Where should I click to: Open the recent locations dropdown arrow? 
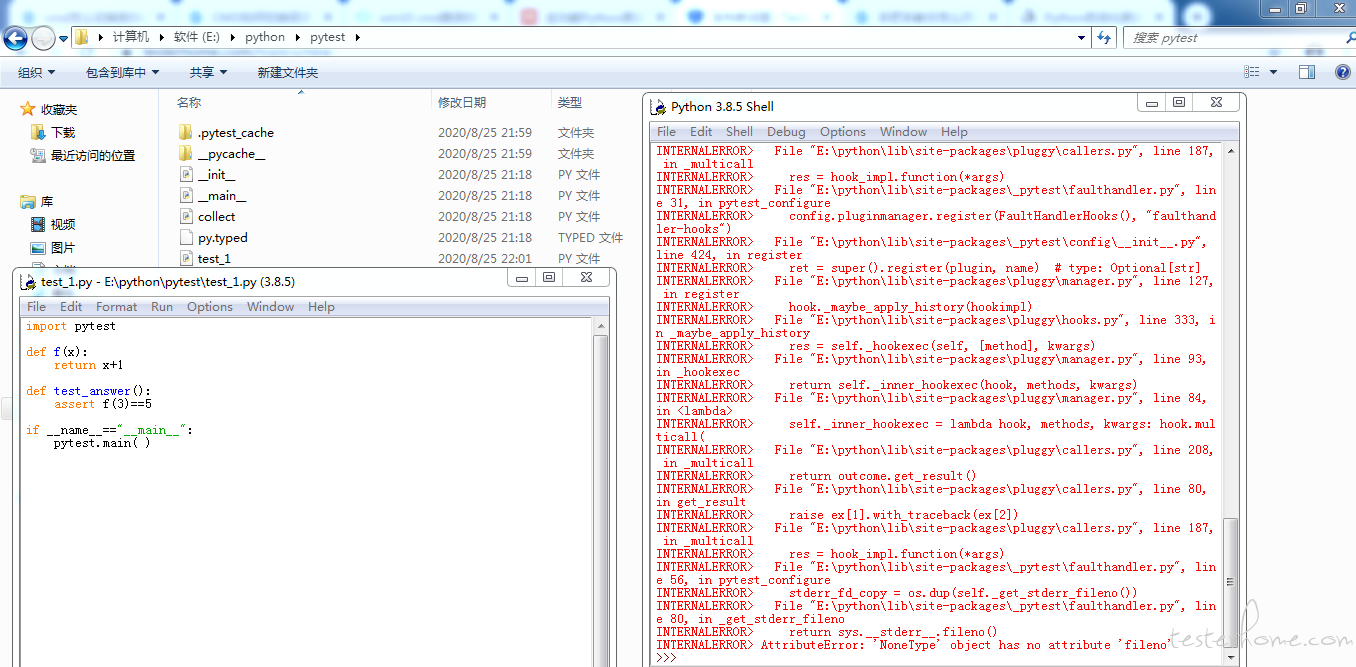pyautogui.click(x=64, y=38)
